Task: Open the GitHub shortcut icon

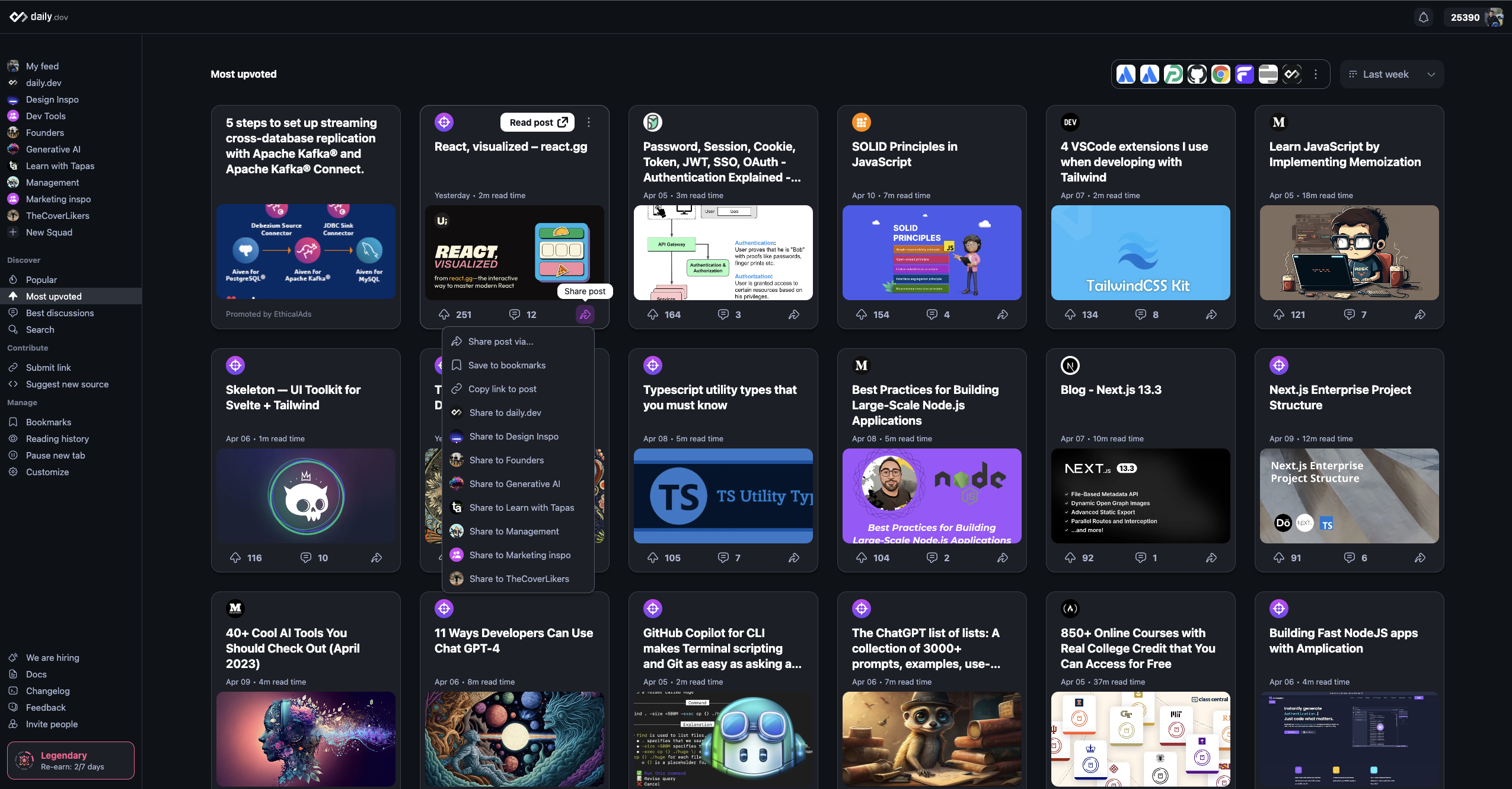Action: [1197, 74]
